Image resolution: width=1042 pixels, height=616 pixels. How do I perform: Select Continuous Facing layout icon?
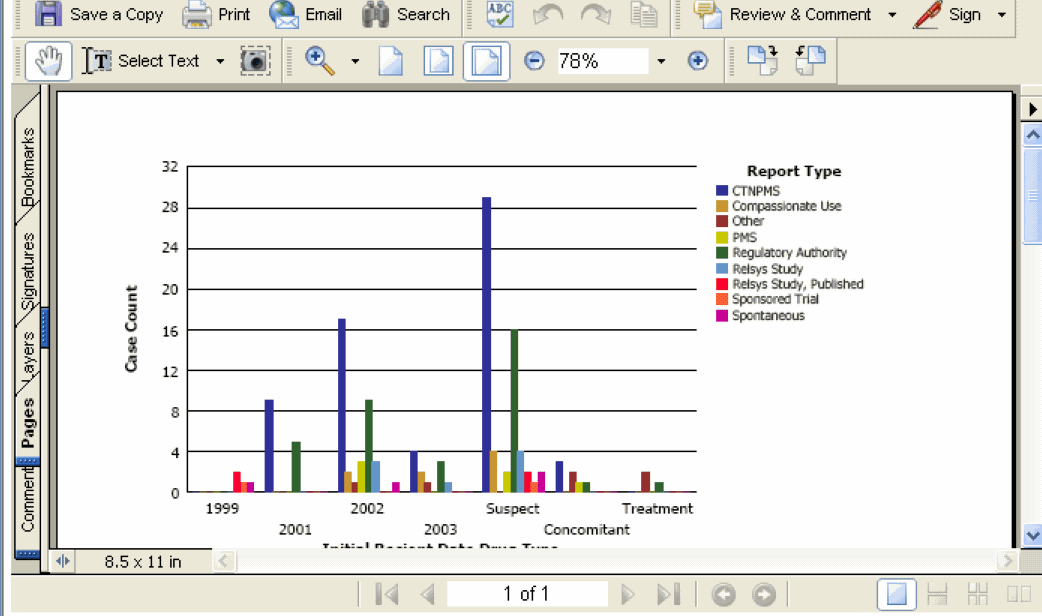pyautogui.click(x=978, y=594)
